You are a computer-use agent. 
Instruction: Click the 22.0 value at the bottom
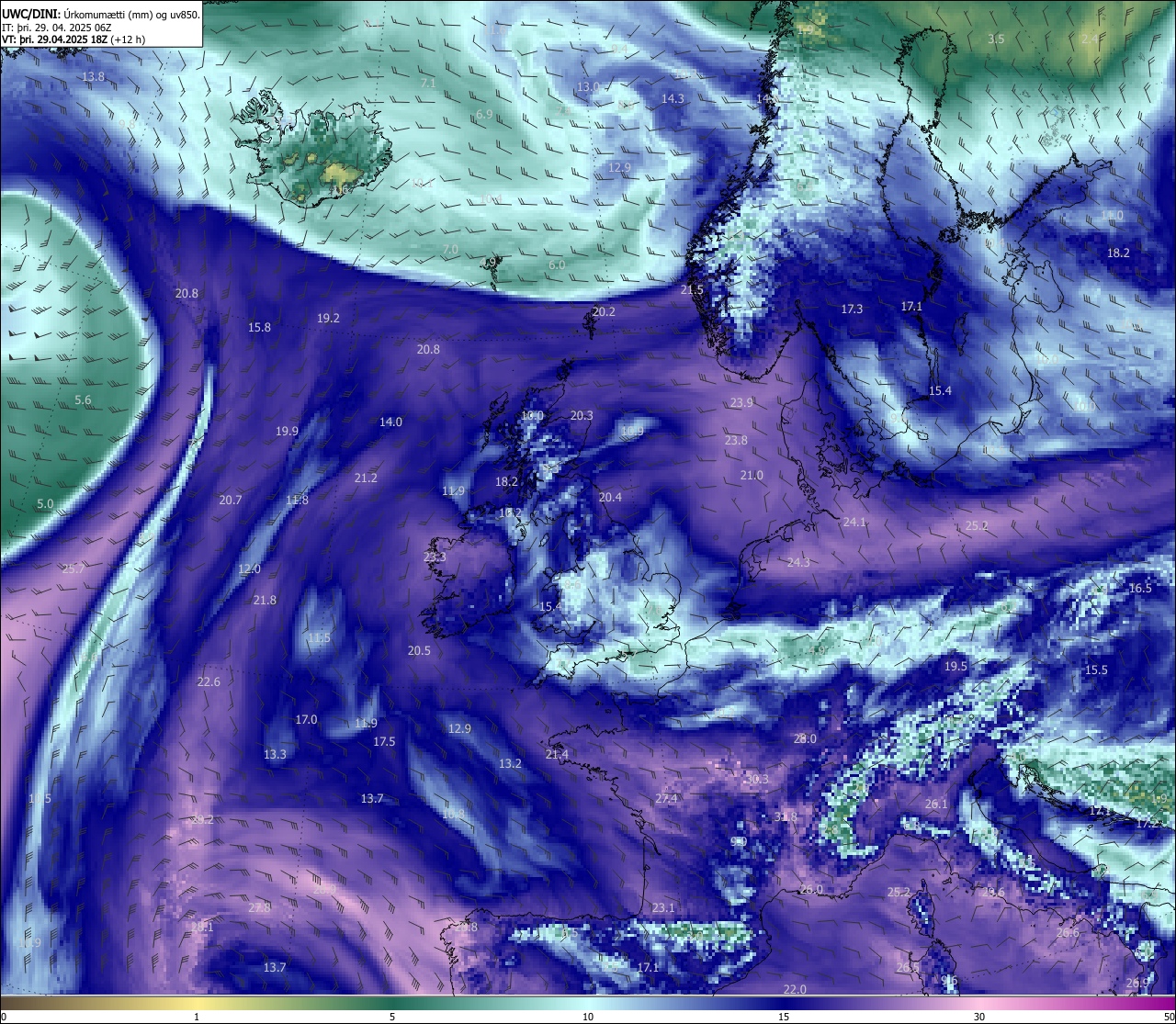(795, 990)
